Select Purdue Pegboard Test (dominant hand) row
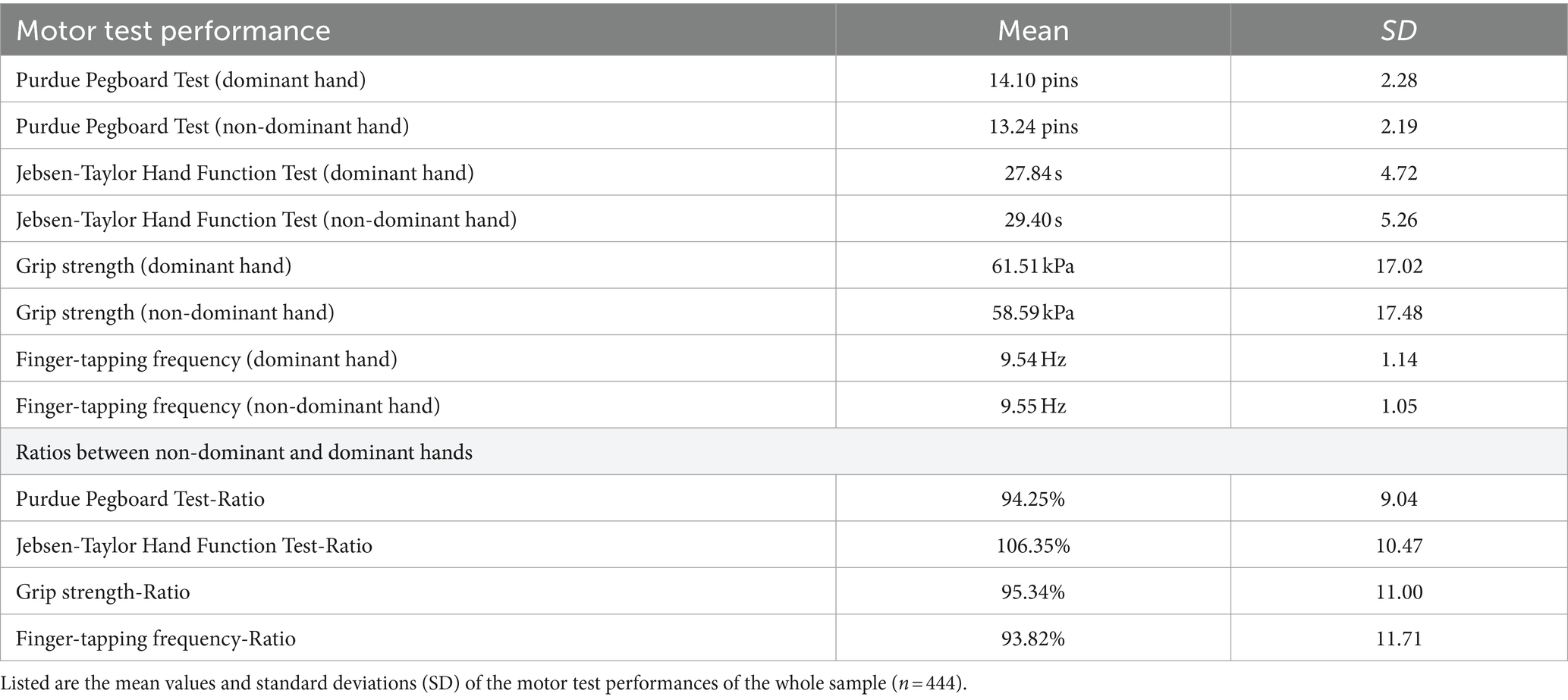The height and width of the screenshot is (700, 1568). point(784,80)
